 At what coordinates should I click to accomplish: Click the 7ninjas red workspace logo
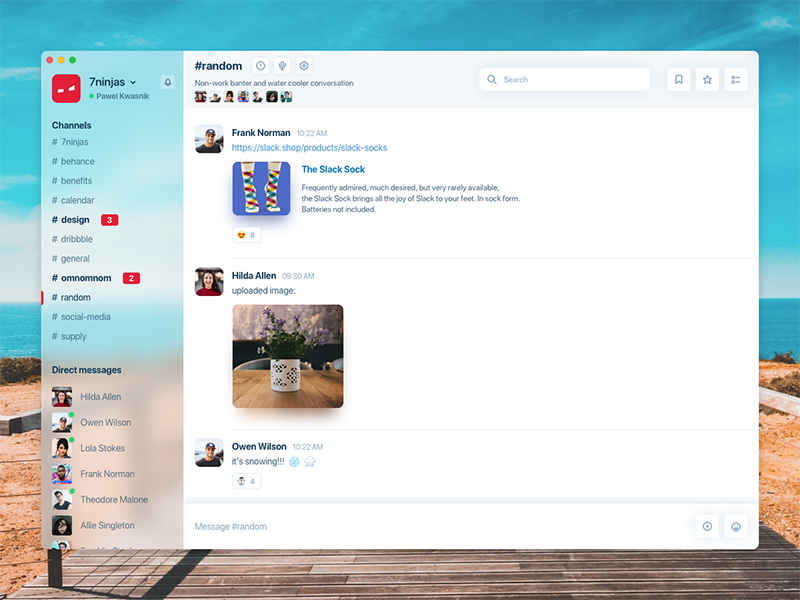tap(66, 89)
